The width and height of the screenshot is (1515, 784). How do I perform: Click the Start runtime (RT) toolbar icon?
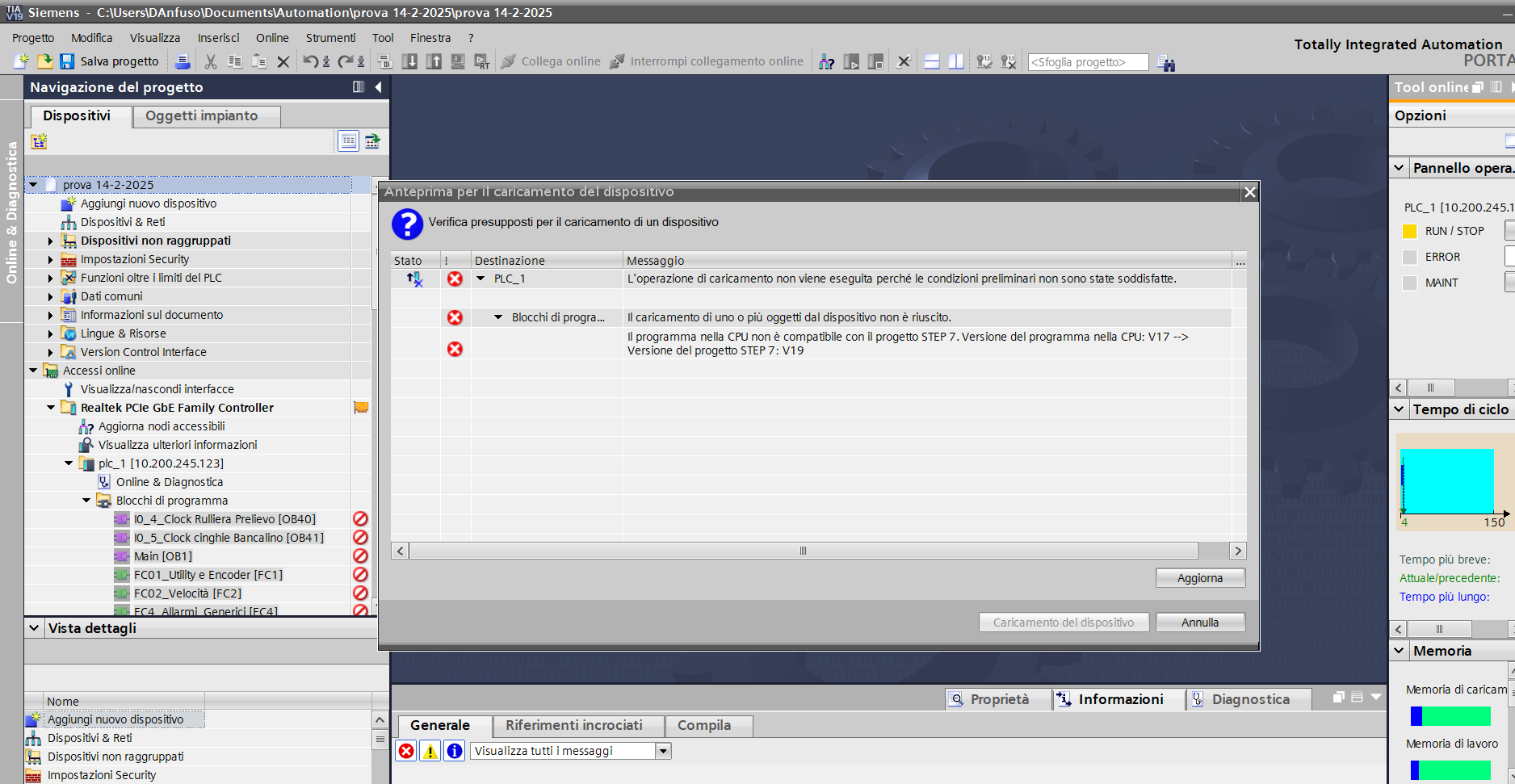click(x=482, y=61)
